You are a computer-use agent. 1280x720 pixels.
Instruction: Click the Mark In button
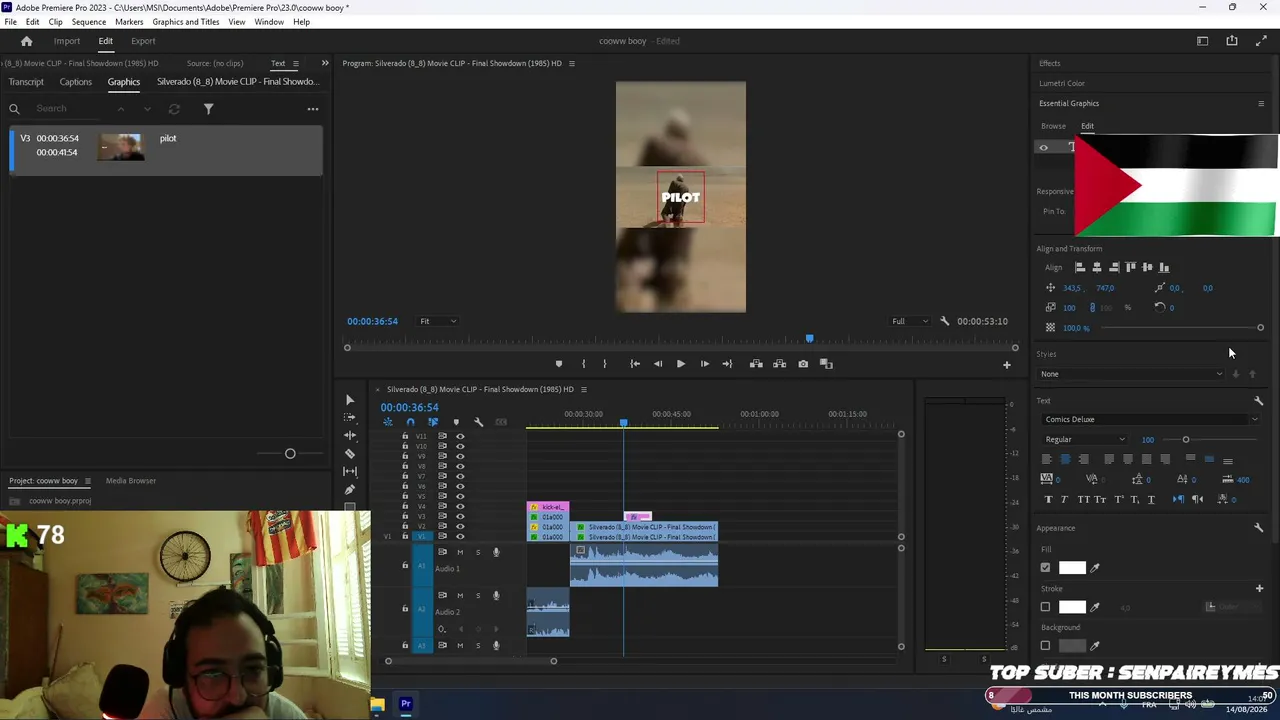click(x=583, y=364)
